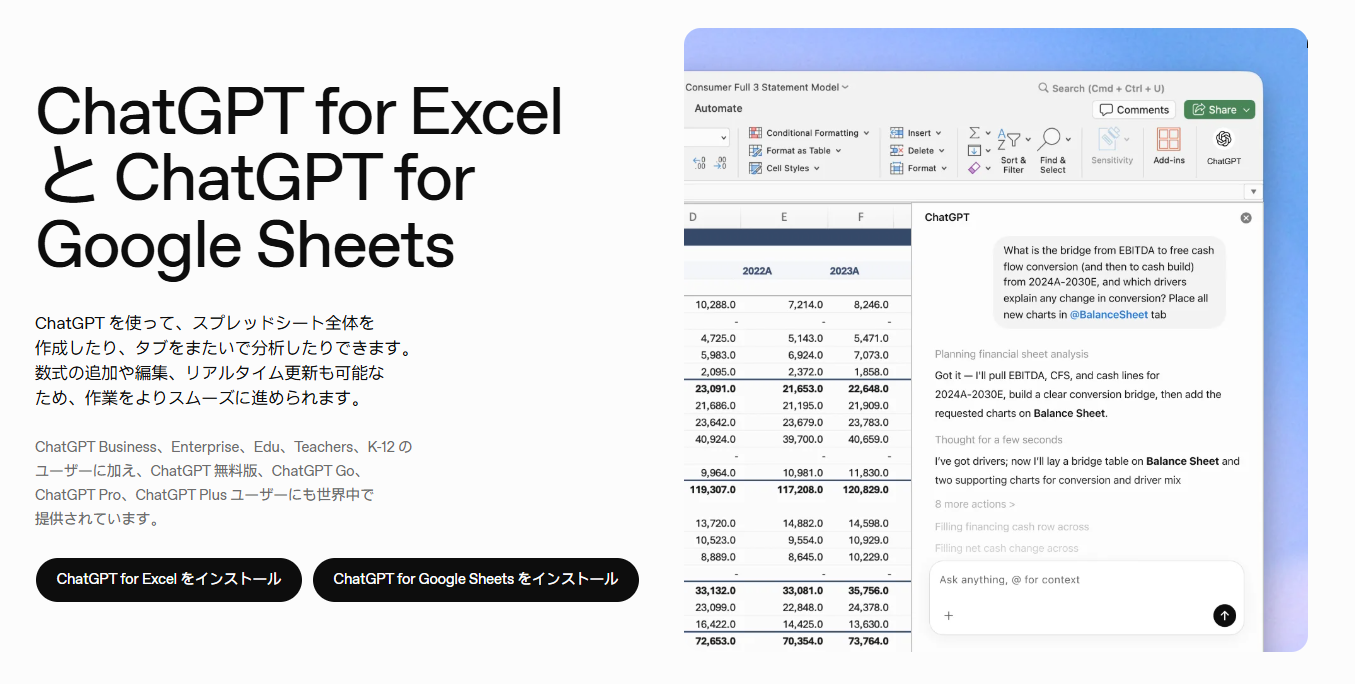1355x684 pixels.
Task: Open the Insert dropdown arrow
Action: click(938, 133)
